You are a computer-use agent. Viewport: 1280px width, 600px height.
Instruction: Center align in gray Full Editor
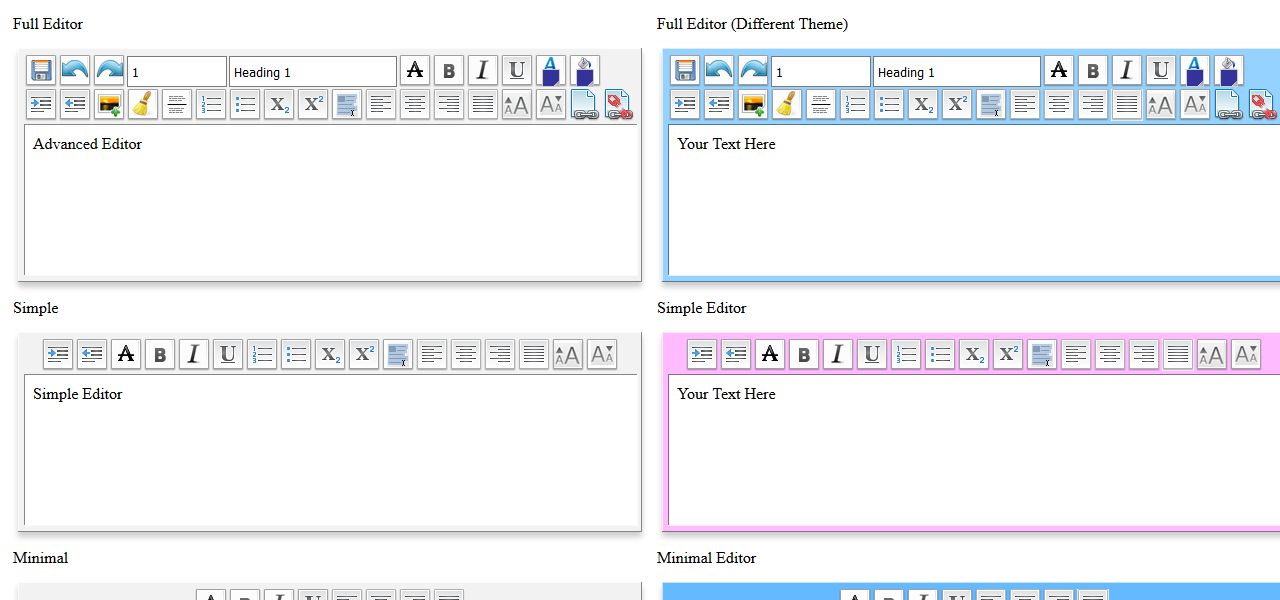point(415,104)
